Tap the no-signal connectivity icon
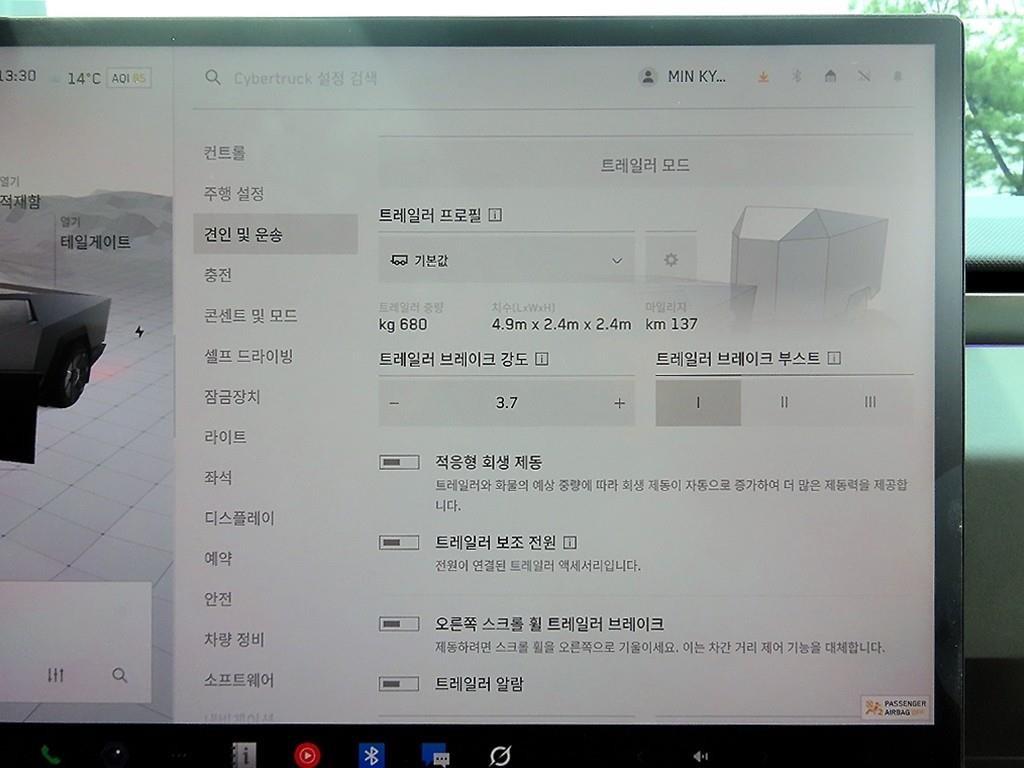Image resolution: width=1024 pixels, height=768 pixels. [864, 76]
